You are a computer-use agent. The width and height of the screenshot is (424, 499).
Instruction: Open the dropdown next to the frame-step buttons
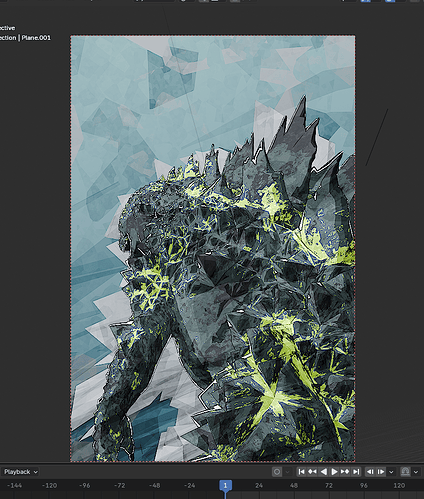pyautogui.click(x=391, y=472)
